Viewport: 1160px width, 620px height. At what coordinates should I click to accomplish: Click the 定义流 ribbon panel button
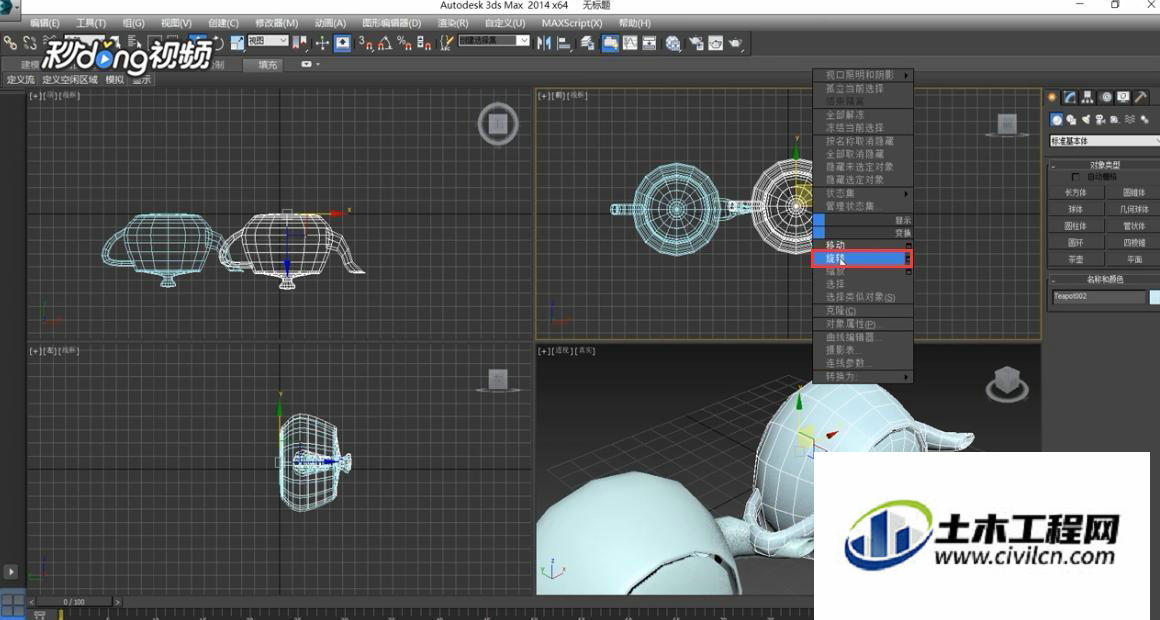(21, 80)
